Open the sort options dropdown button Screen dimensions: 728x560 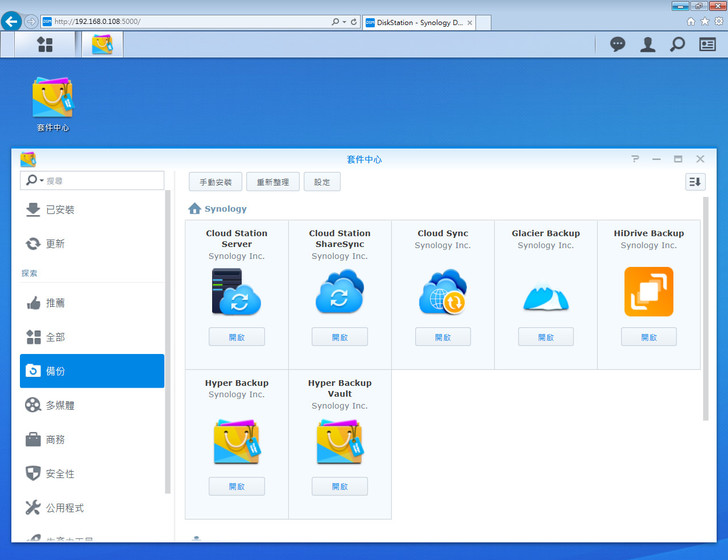click(x=695, y=181)
